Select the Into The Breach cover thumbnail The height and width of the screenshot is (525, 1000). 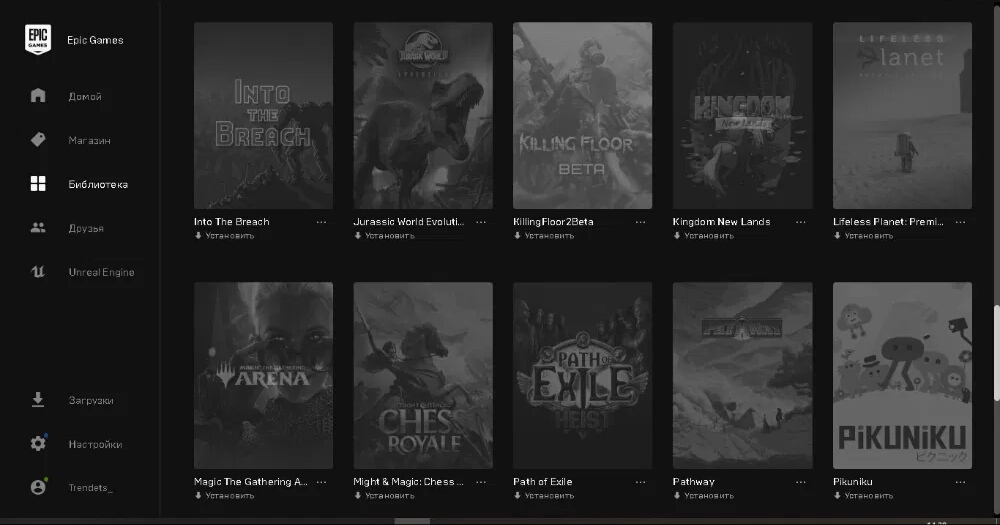coord(263,115)
